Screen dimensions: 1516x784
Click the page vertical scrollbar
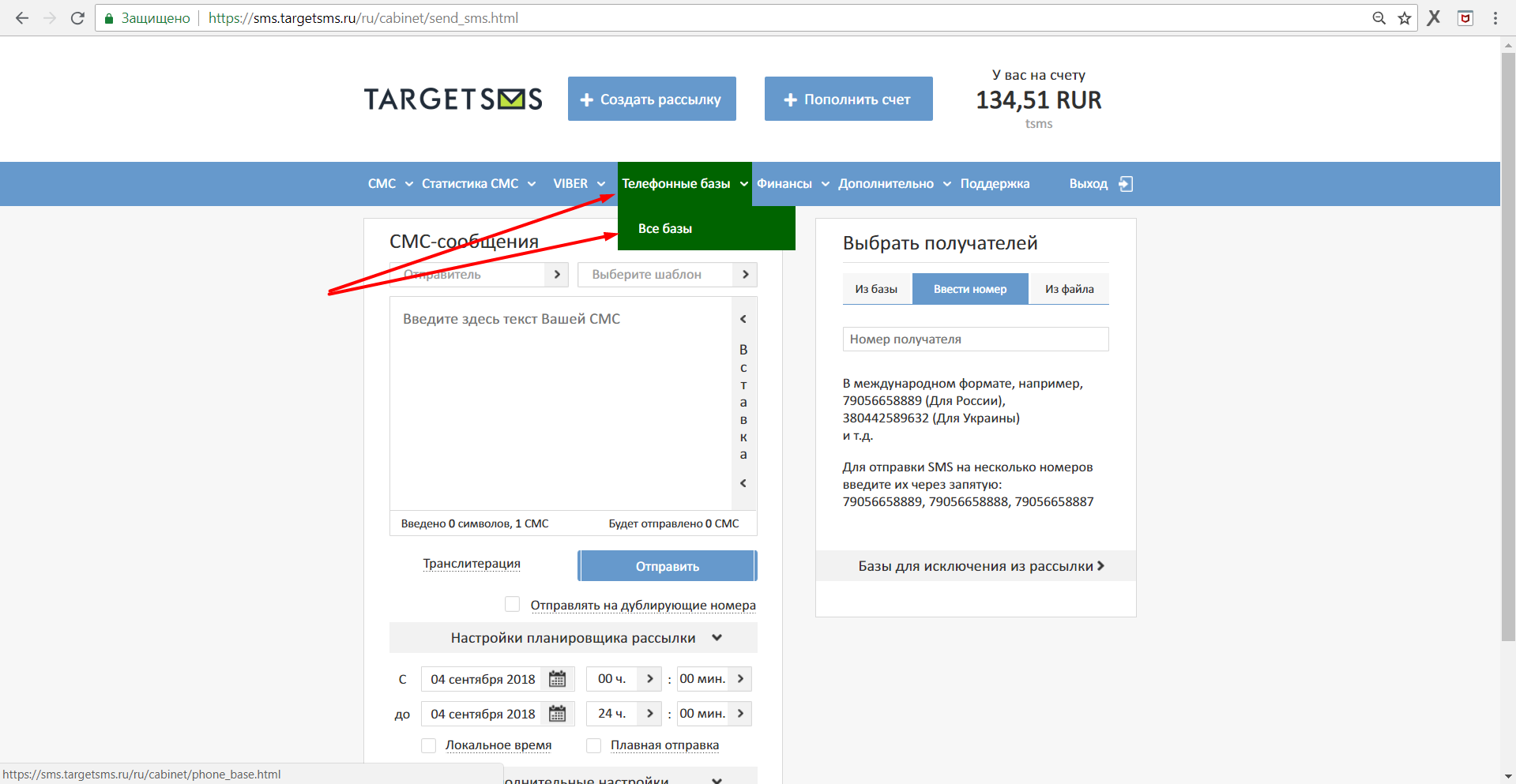[1508, 347]
